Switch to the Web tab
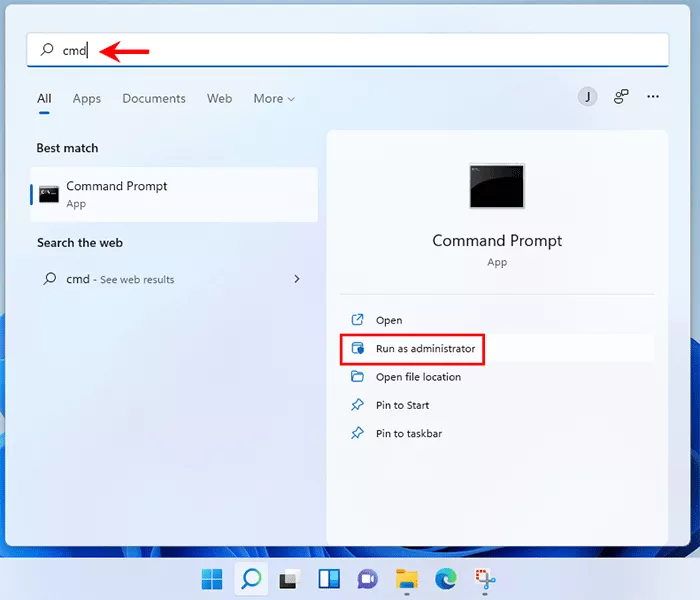The height and width of the screenshot is (600, 700). coord(219,99)
